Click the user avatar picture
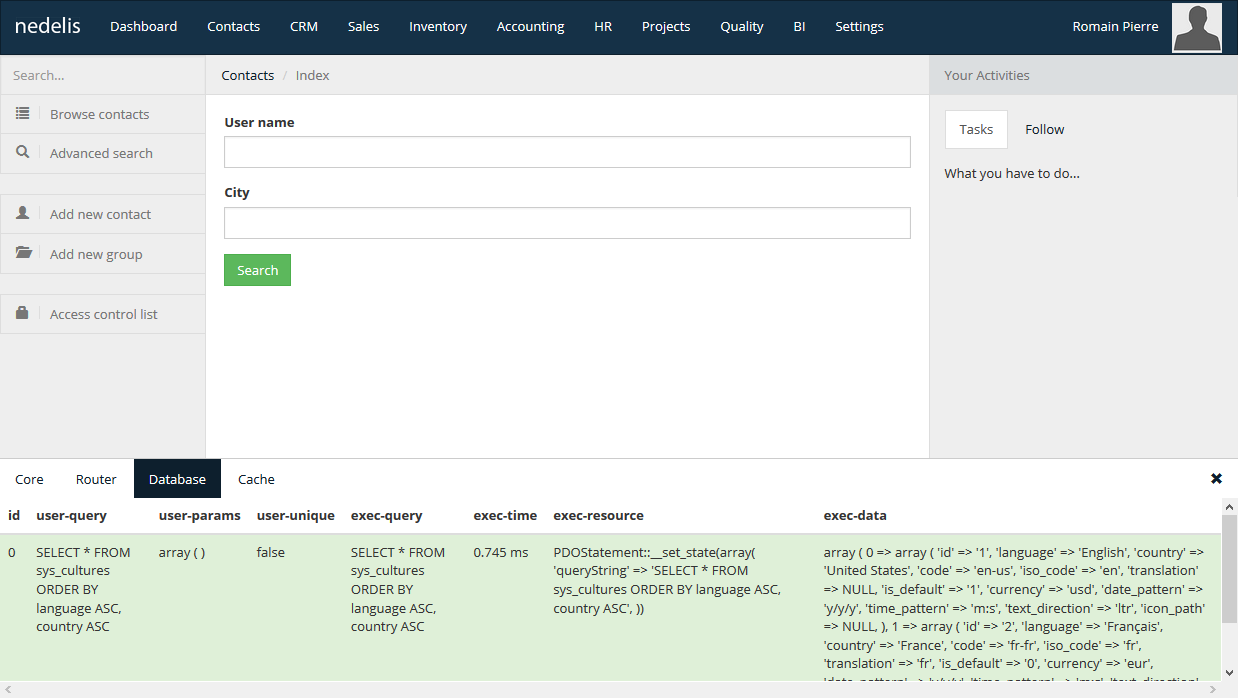Screen dimensions: 1238x698 click(x=1197, y=27)
